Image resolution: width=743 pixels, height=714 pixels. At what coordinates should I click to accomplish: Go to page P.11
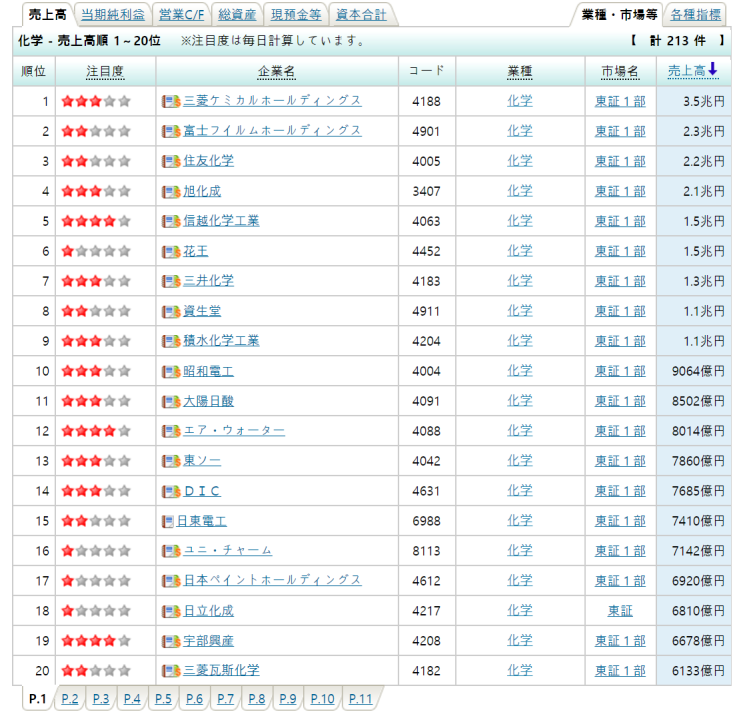tap(361, 699)
